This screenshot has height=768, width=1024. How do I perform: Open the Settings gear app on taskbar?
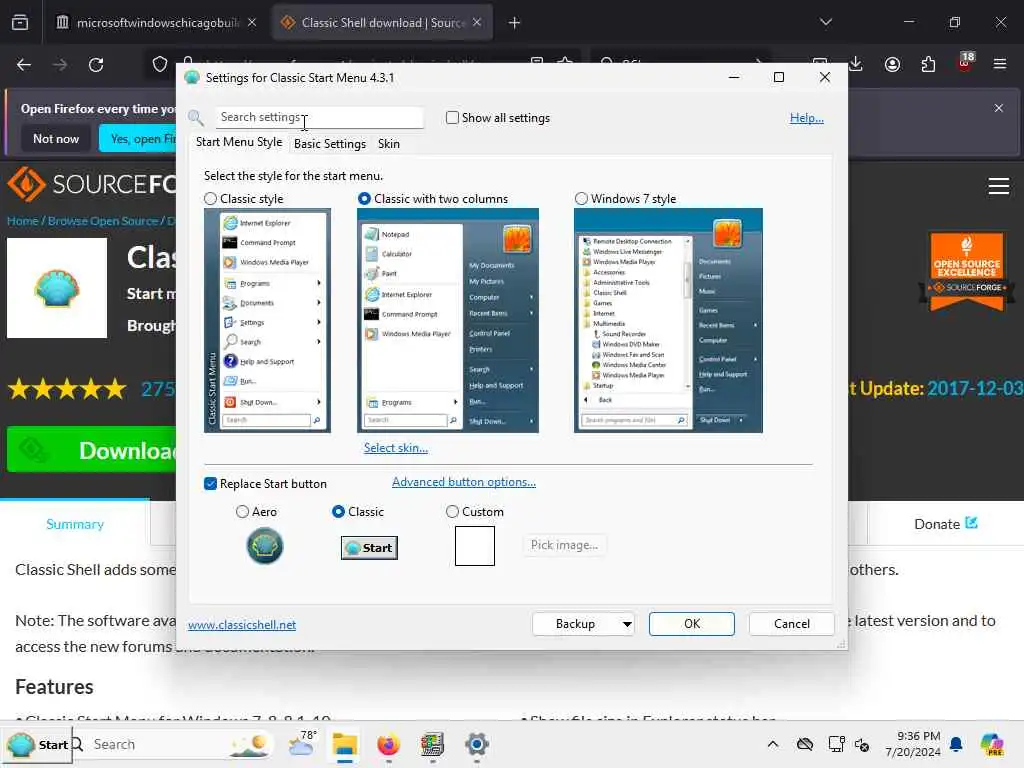coord(477,744)
